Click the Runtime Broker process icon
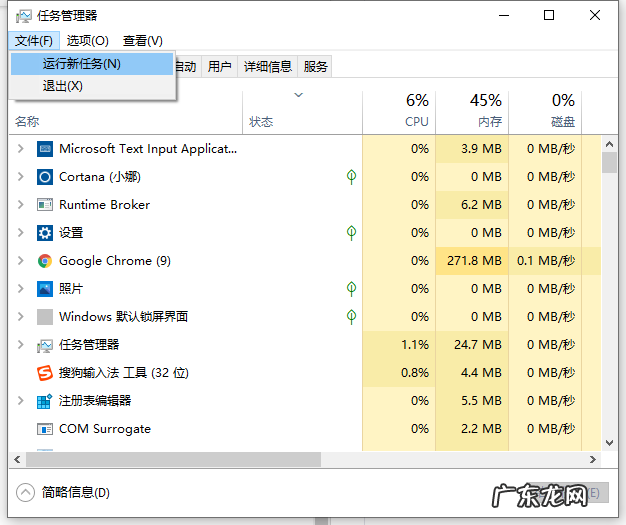 45,205
